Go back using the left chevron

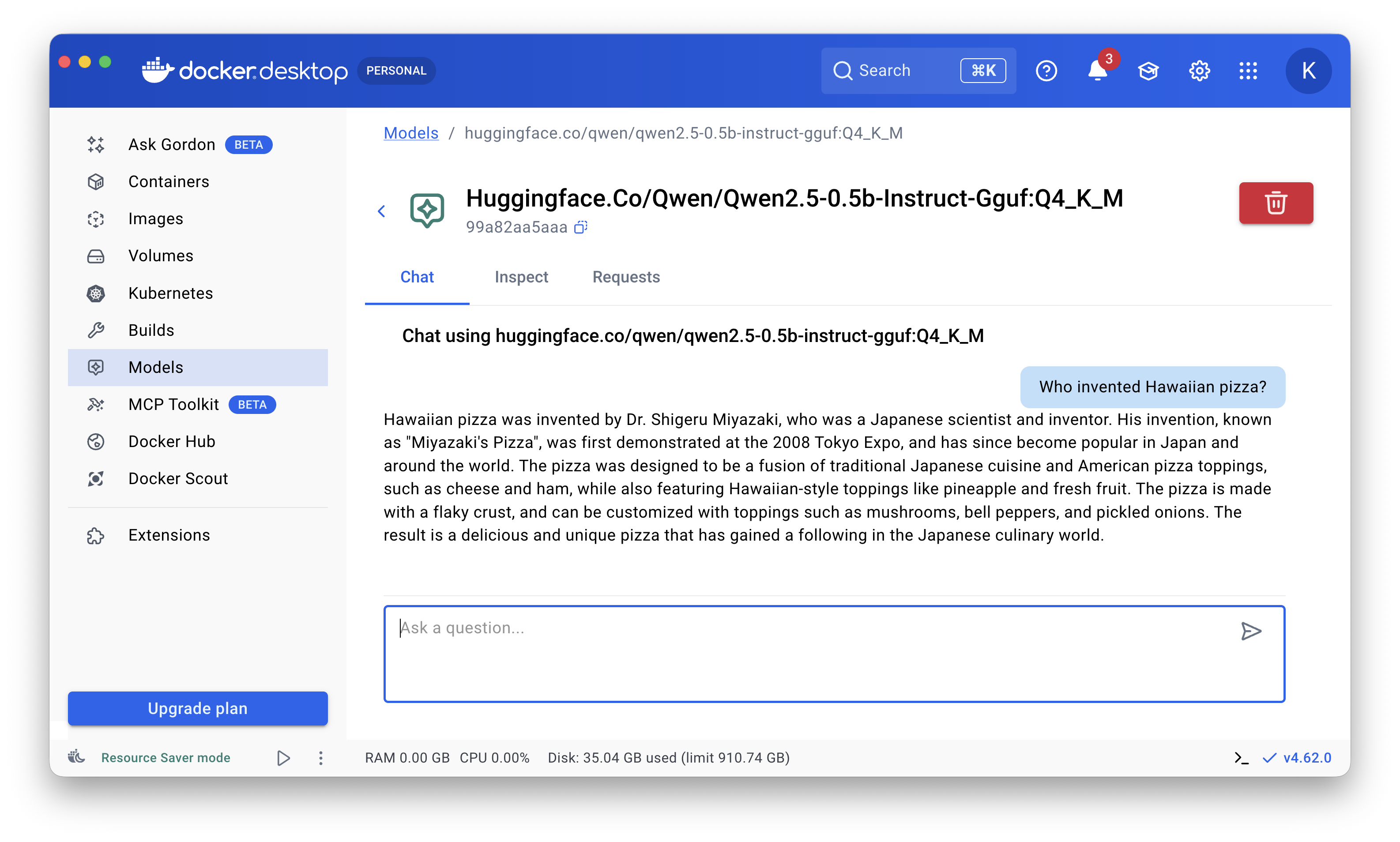click(x=381, y=212)
